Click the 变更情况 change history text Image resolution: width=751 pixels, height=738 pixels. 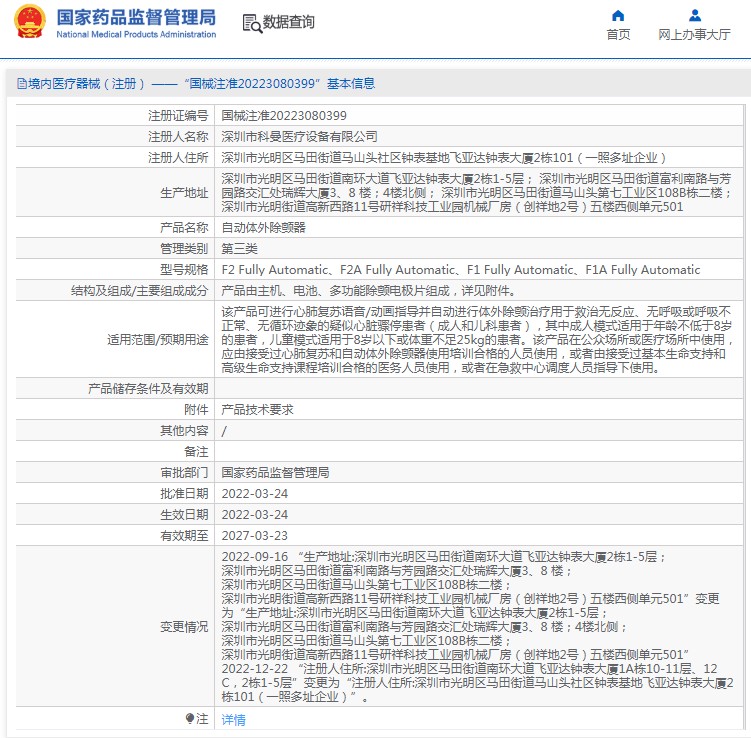click(478, 626)
